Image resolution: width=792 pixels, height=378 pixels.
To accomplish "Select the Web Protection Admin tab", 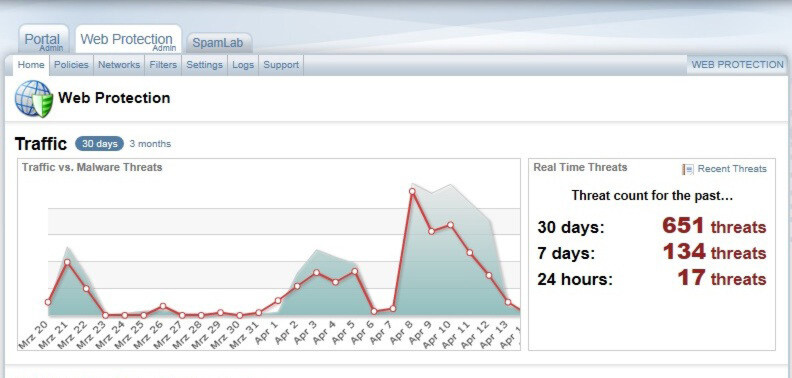I will [128, 40].
